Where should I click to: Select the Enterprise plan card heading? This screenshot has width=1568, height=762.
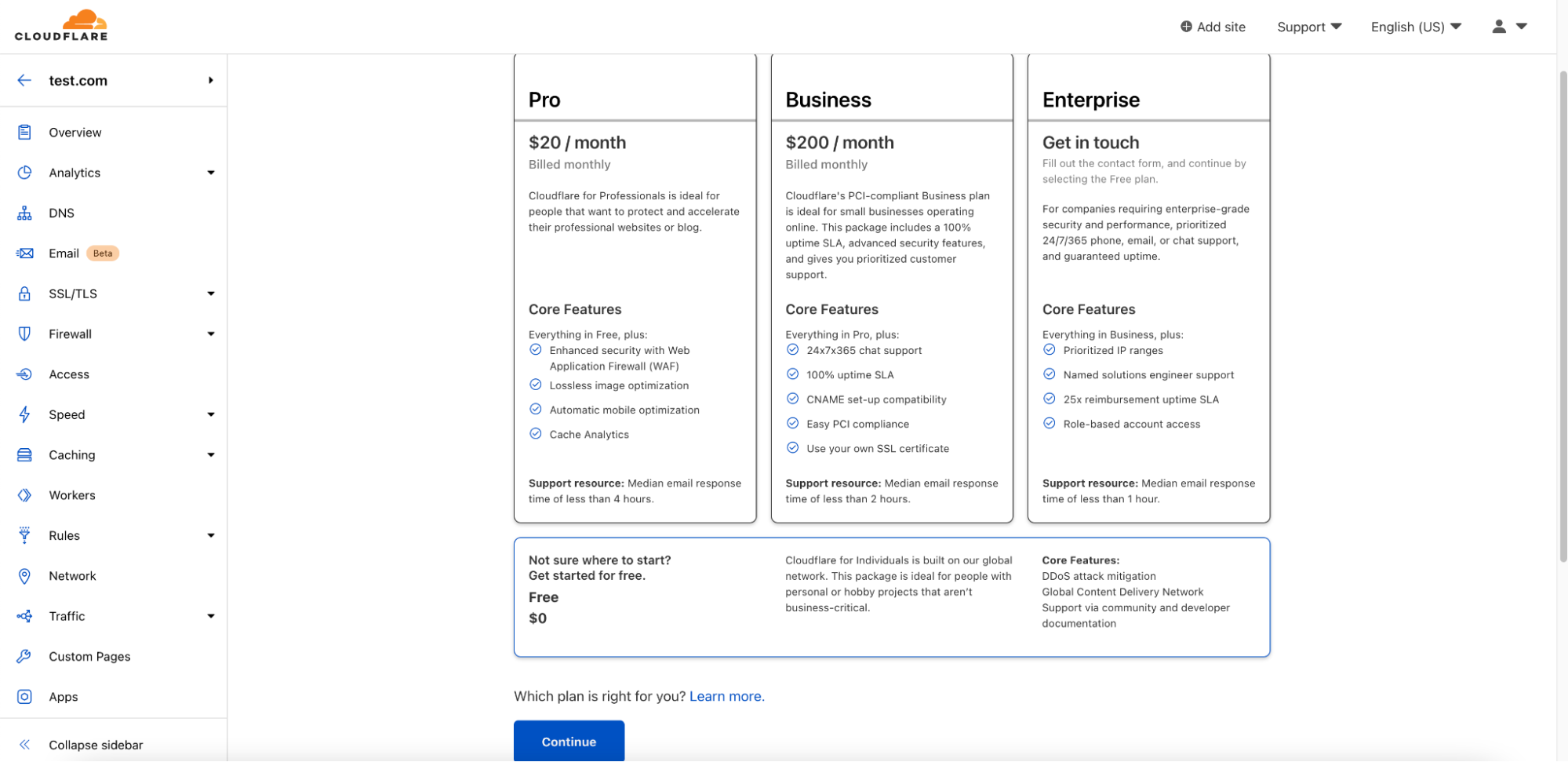pyautogui.click(x=1091, y=100)
